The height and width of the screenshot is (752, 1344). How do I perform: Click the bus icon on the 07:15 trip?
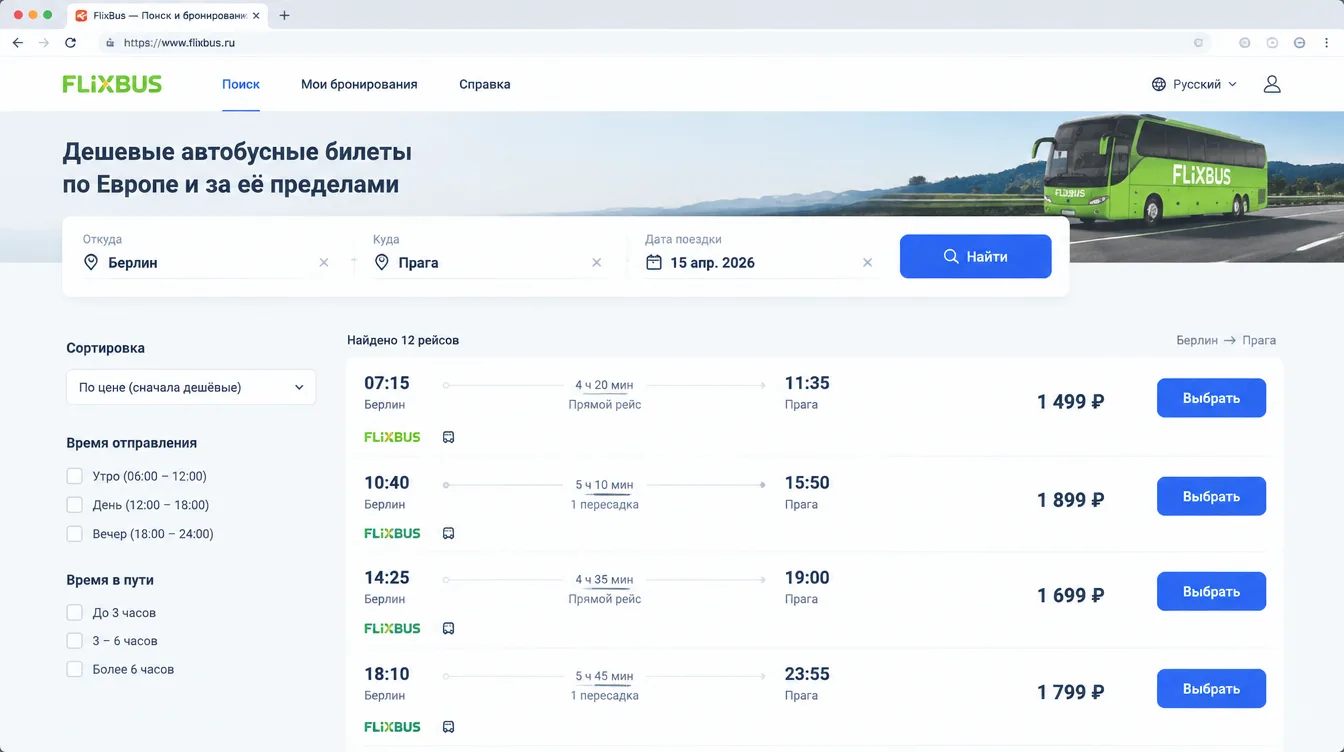tap(449, 437)
